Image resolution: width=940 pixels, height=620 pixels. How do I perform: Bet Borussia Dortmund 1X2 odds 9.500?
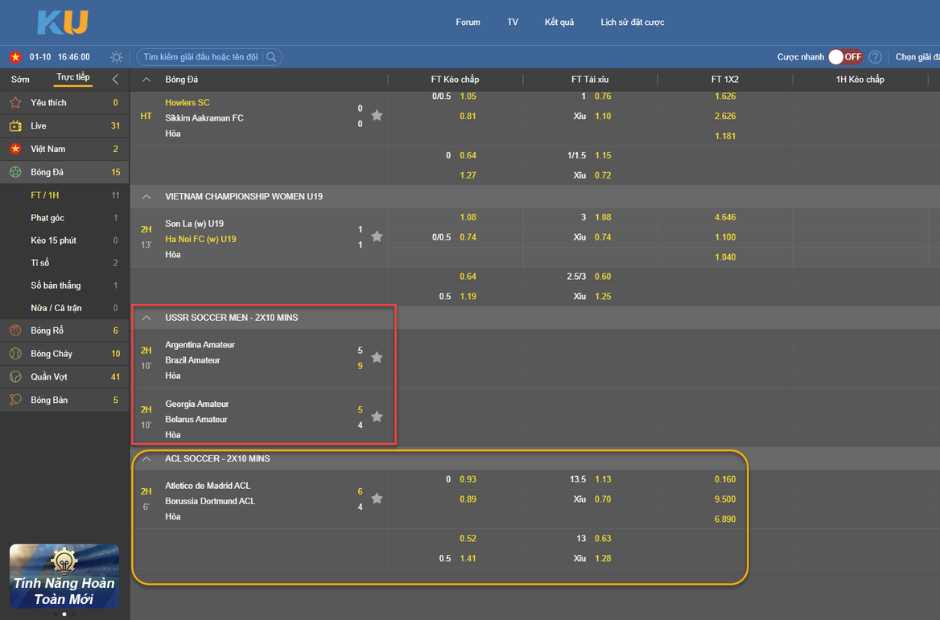pos(725,499)
